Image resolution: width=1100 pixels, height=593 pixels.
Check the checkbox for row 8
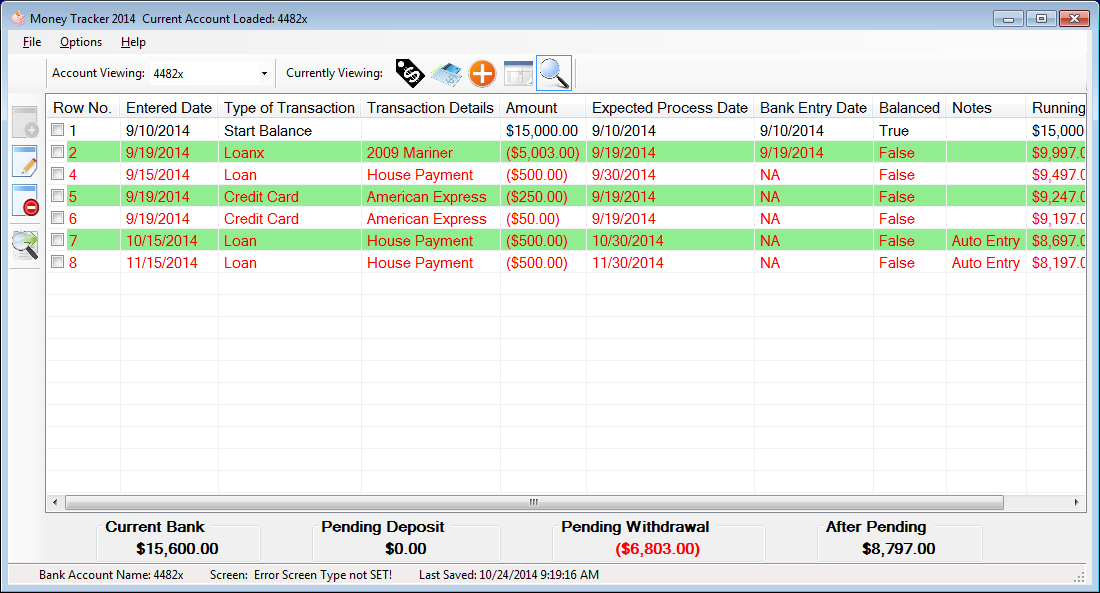coord(58,262)
